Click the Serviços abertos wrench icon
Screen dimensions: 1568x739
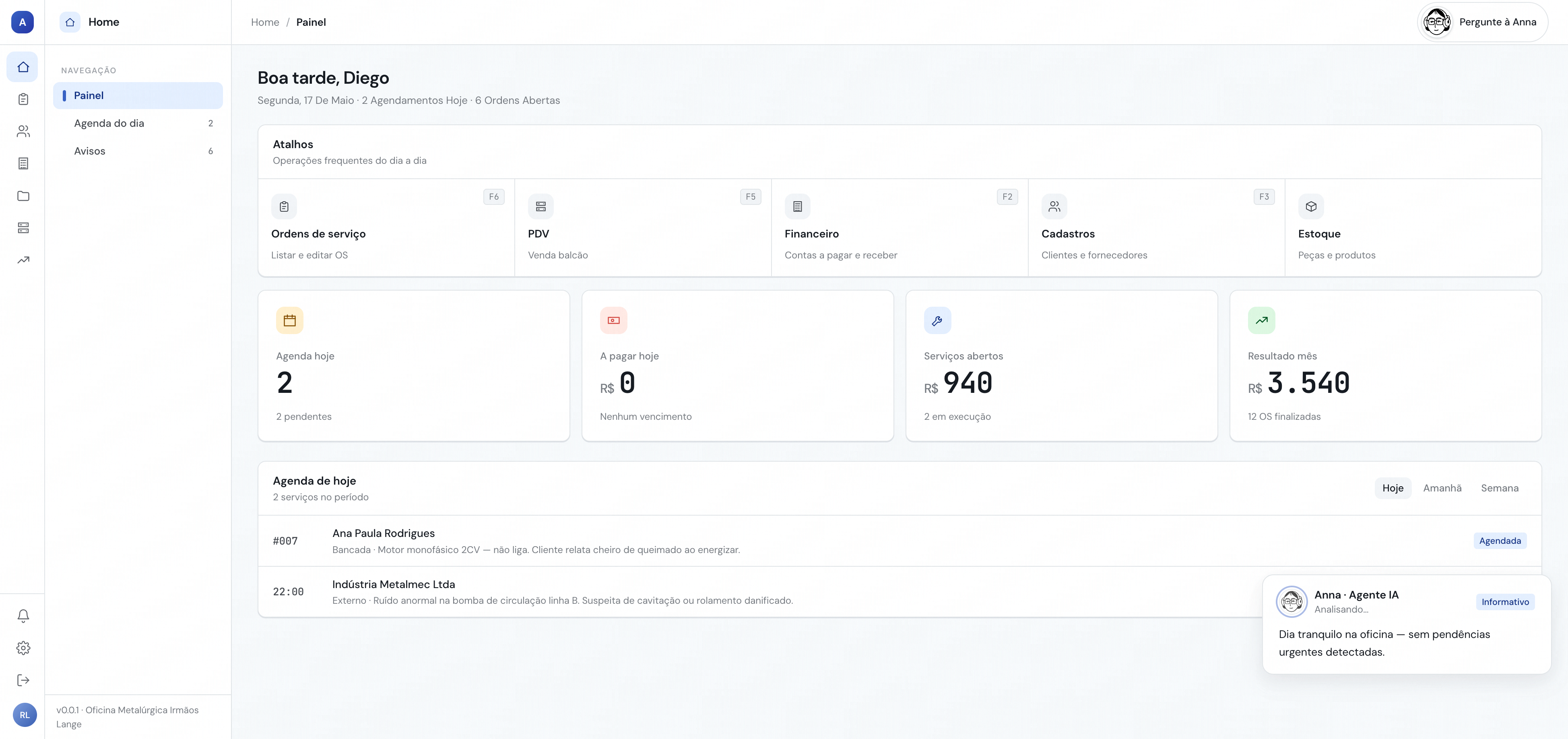coord(937,321)
